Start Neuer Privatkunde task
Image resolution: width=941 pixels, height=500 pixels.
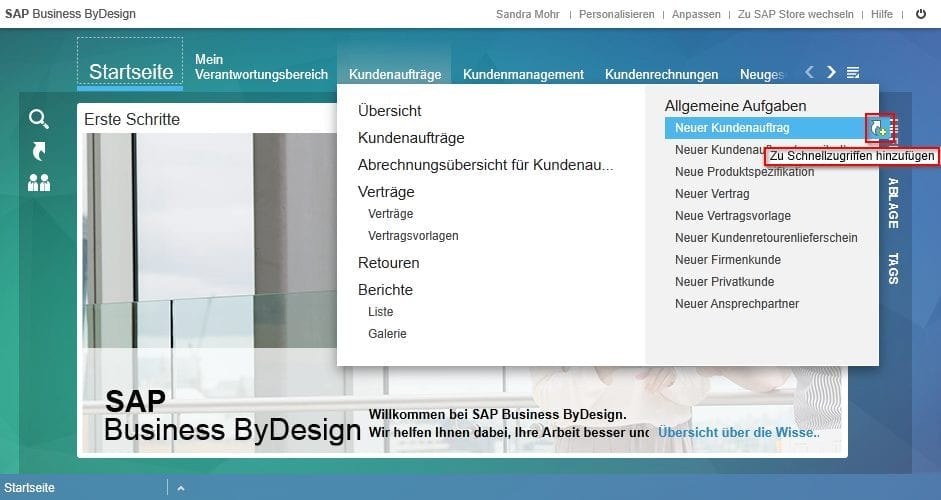point(724,282)
